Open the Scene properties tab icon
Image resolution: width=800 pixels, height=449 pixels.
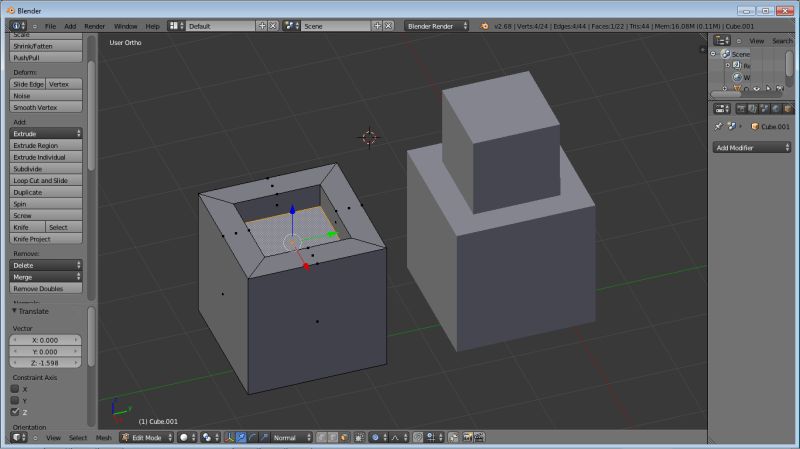tap(764, 109)
